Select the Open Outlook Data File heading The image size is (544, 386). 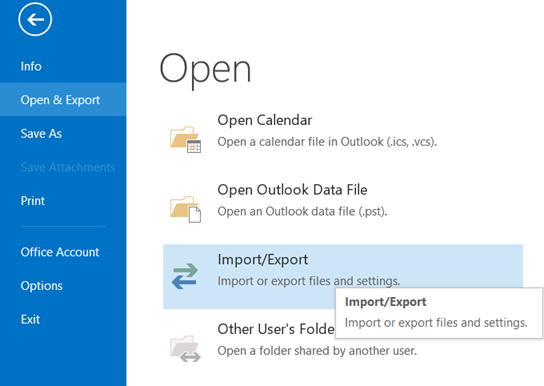click(x=292, y=190)
